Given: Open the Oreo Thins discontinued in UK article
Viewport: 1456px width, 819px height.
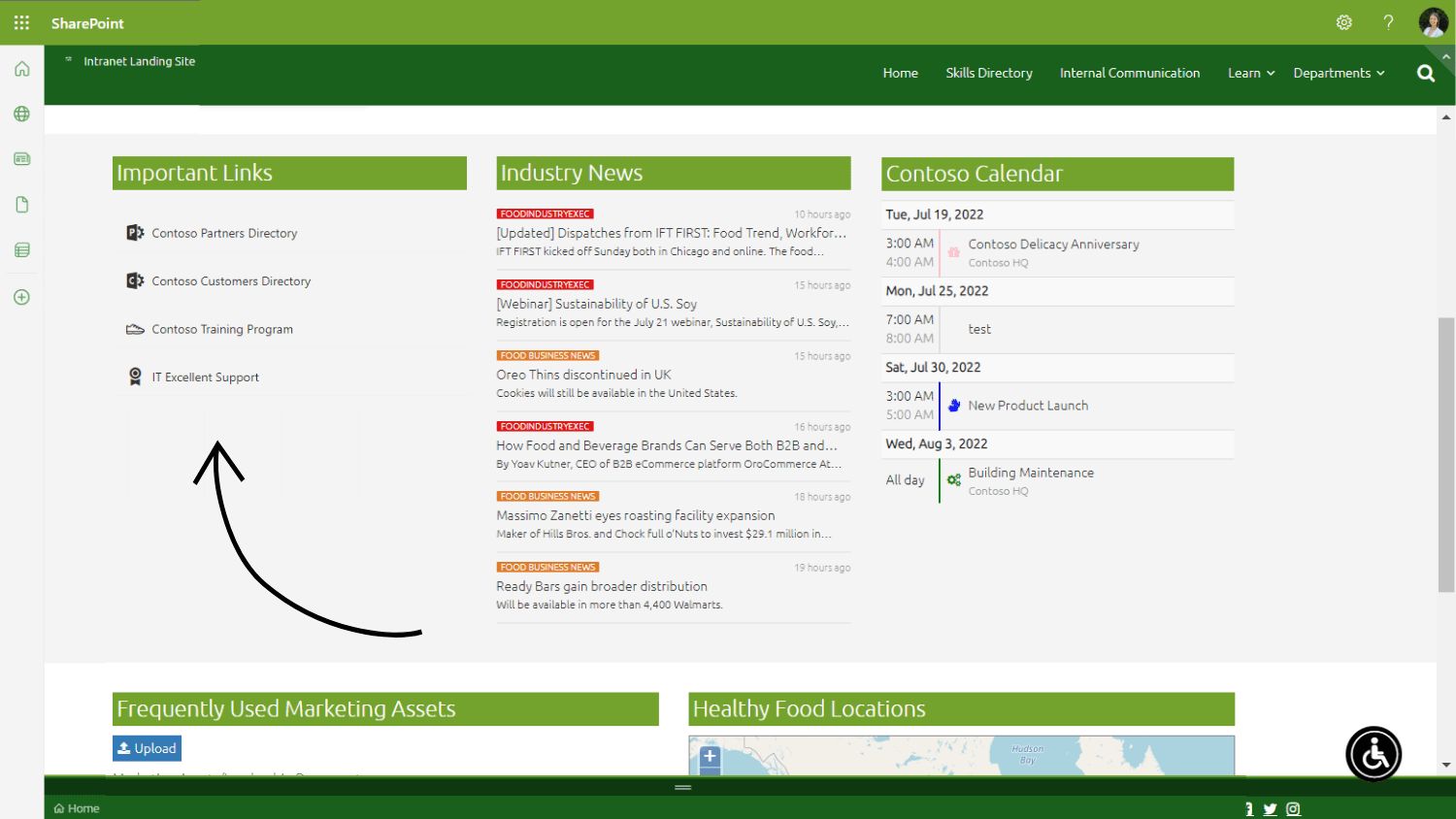Looking at the screenshot, I should point(583,375).
